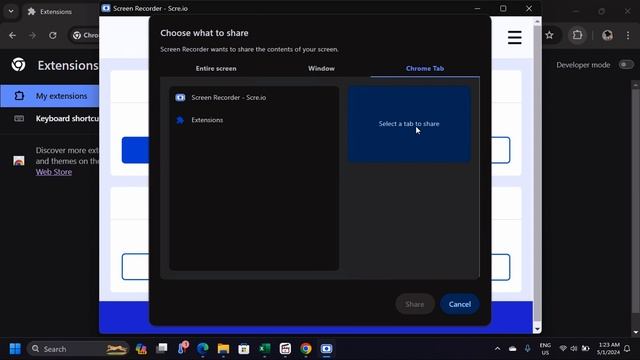Click the Chrome extensions puzzle icon
640x360 pixels.
[577, 35]
